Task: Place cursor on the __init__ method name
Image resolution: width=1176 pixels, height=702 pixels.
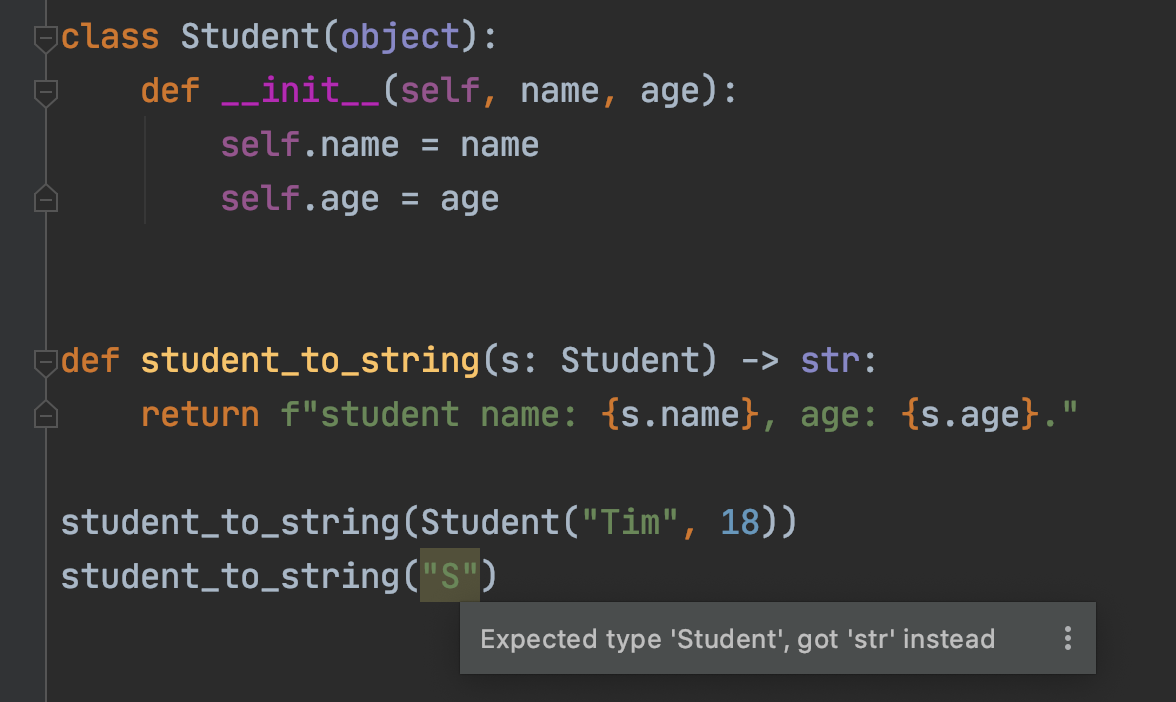Action: click(300, 92)
